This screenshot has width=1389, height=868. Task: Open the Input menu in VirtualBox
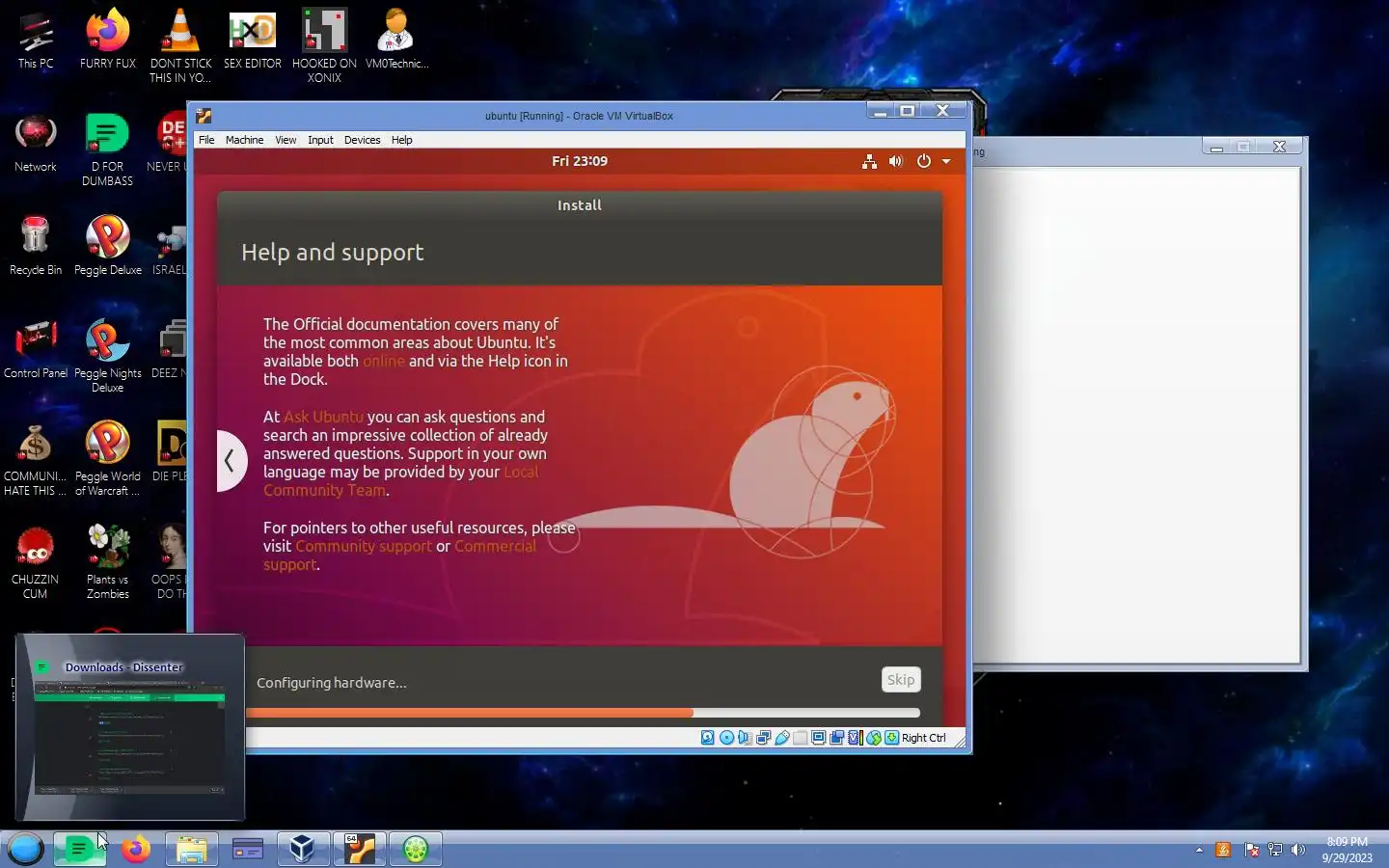[320, 140]
